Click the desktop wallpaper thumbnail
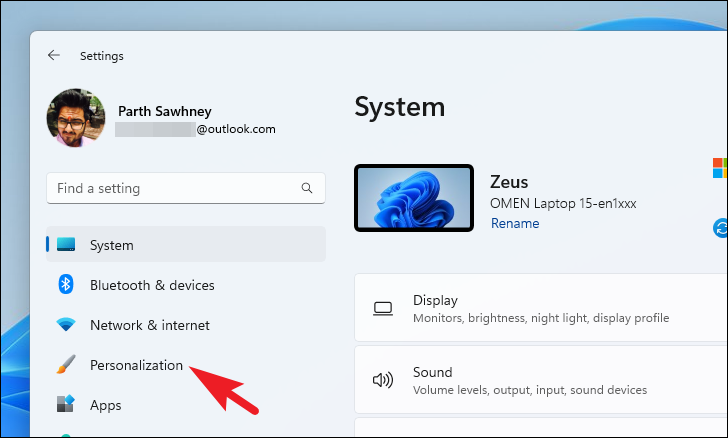This screenshot has width=728, height=438. (414, 198)
